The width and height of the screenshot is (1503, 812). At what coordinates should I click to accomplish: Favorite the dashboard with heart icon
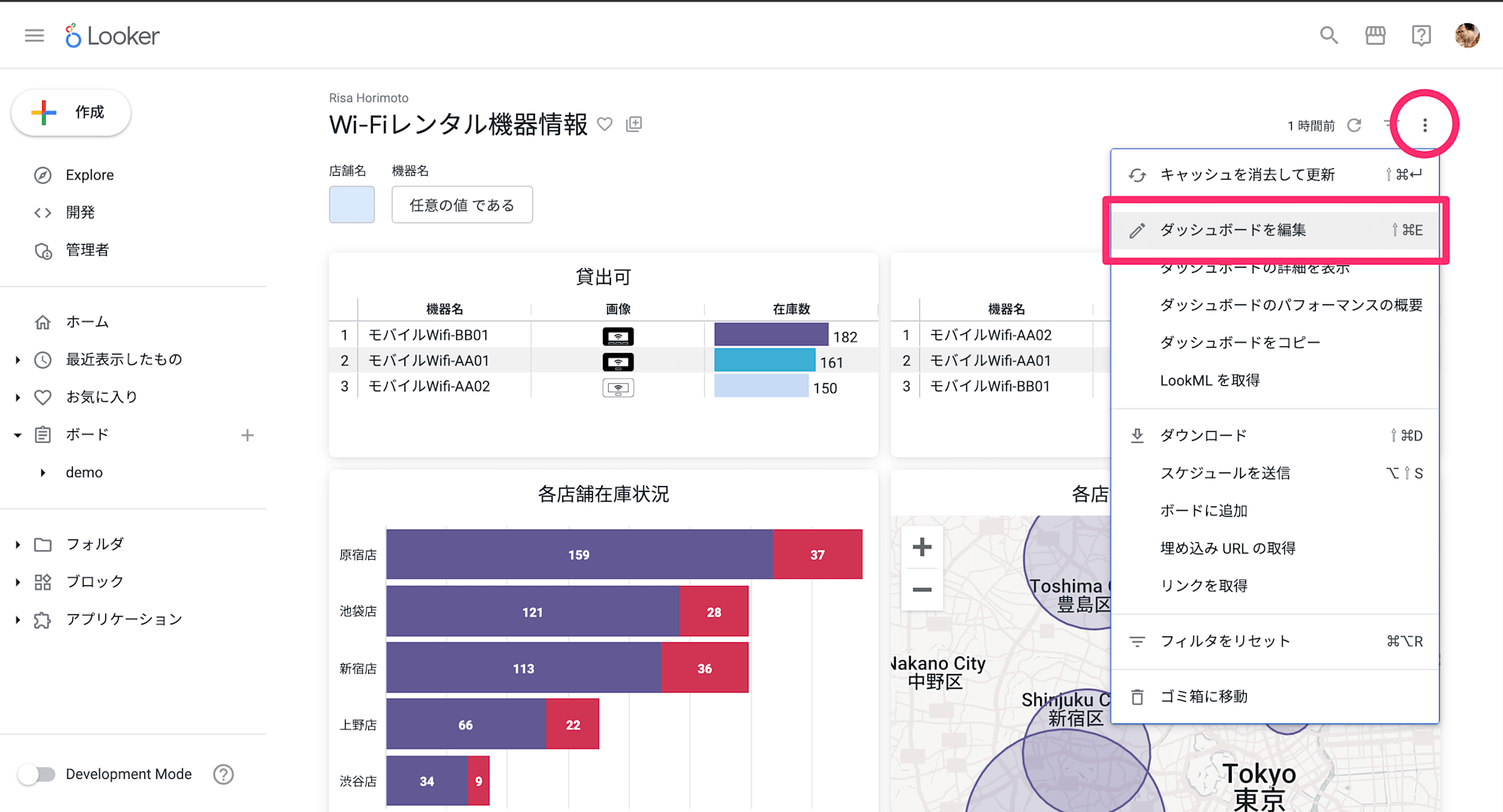pyautogui.click(x=605, y=124)
